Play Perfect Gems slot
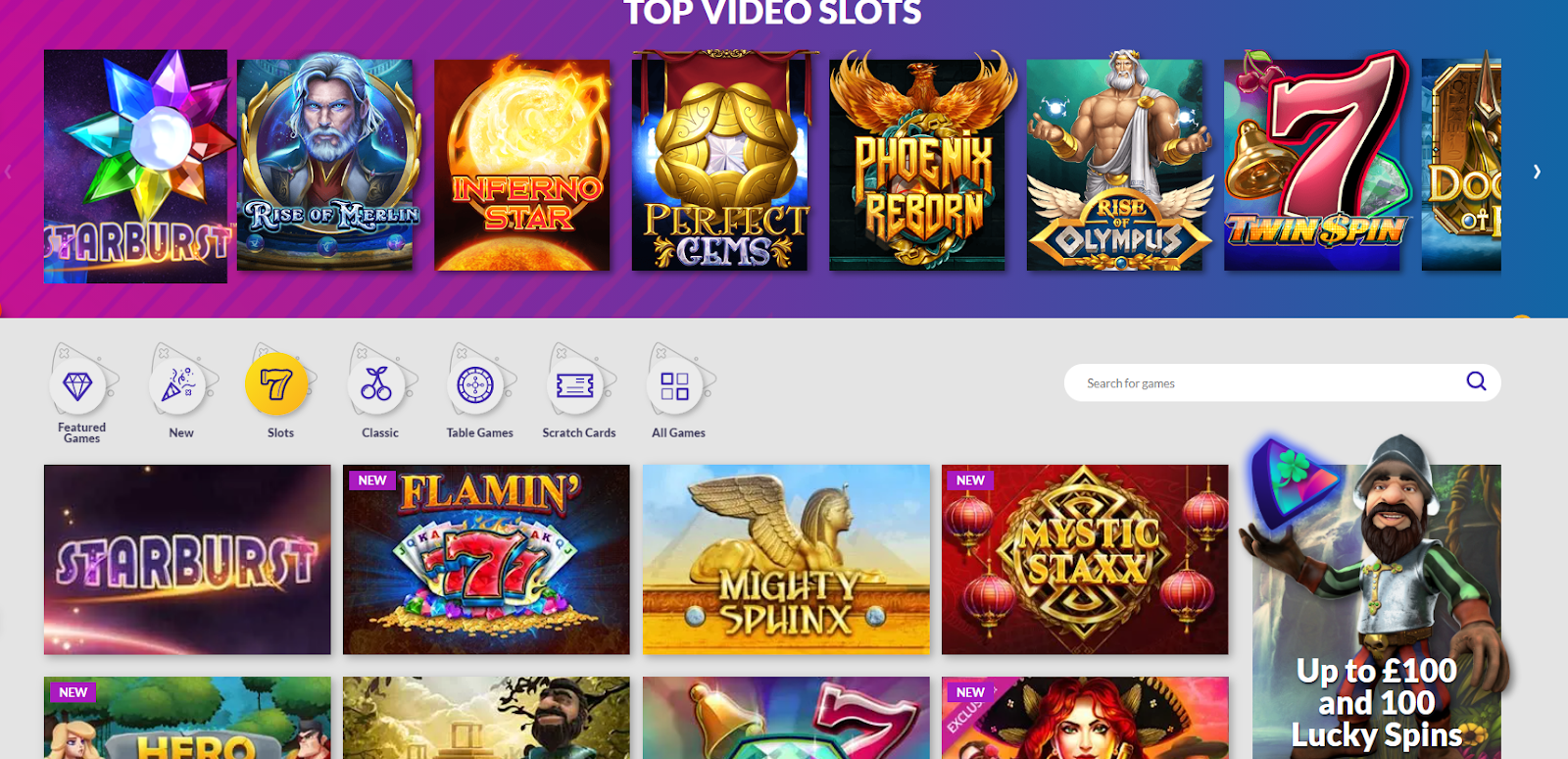Image resolution: width=1568 pixels, height=759 pixels. [x=720, y=162]
